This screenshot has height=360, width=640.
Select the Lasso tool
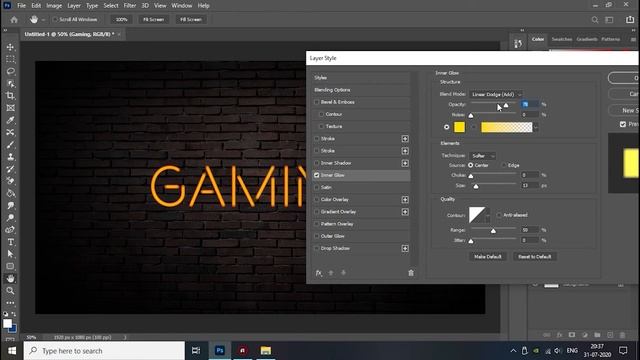[11, 71]
